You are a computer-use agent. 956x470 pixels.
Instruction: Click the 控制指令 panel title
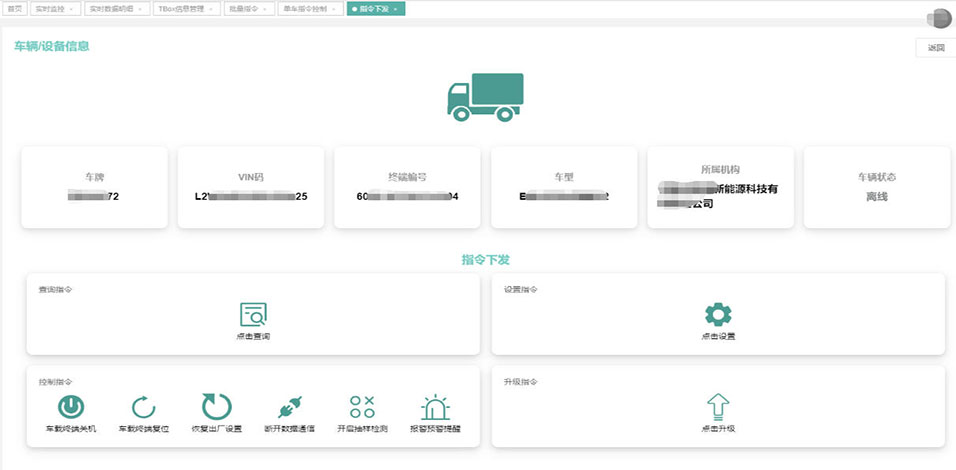(55, 382)
